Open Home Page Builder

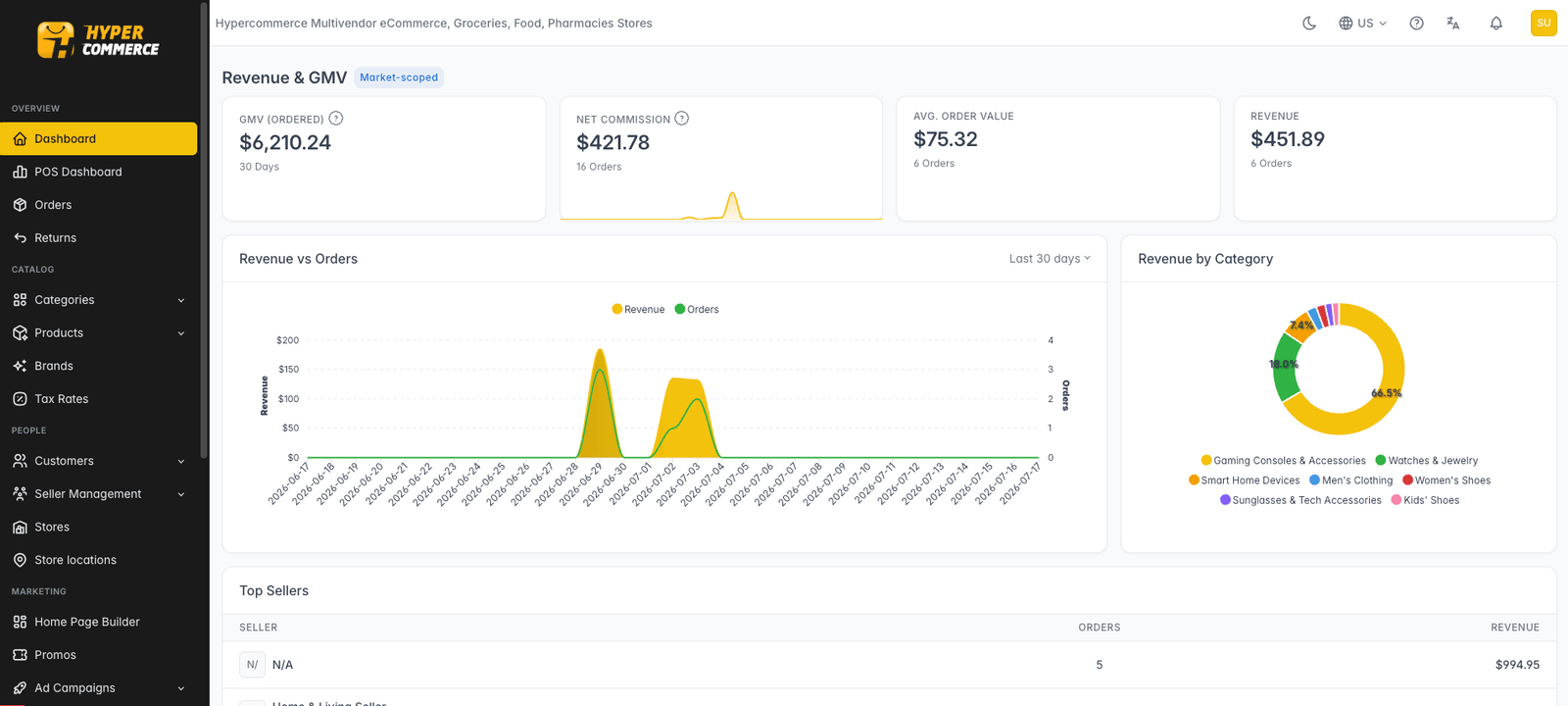[x=98, y=622]
